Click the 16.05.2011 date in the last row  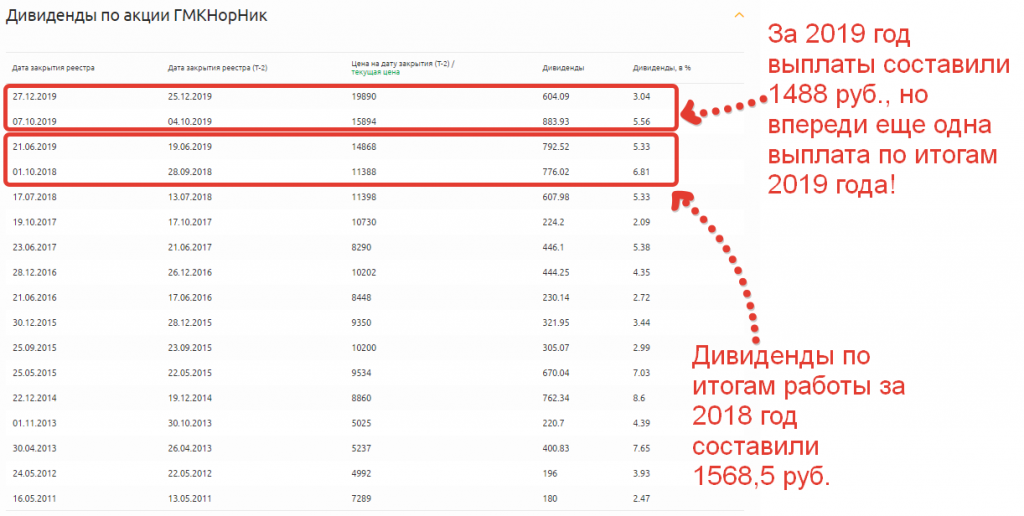33,496
